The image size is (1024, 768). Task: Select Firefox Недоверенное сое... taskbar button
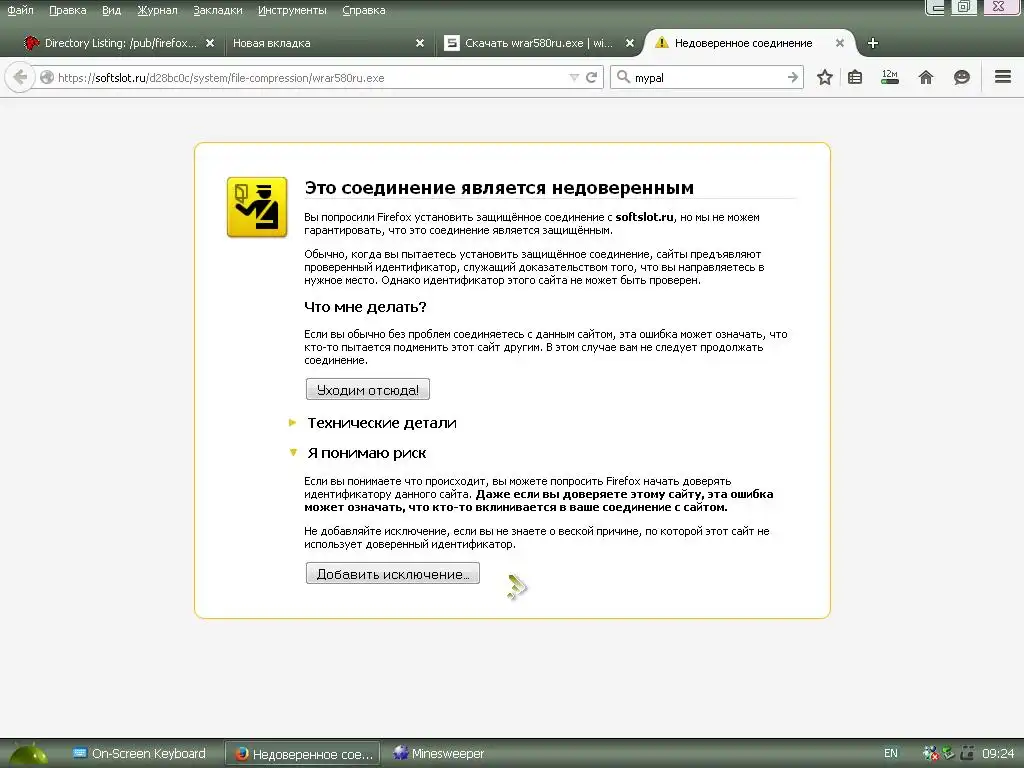coord(303,754)
